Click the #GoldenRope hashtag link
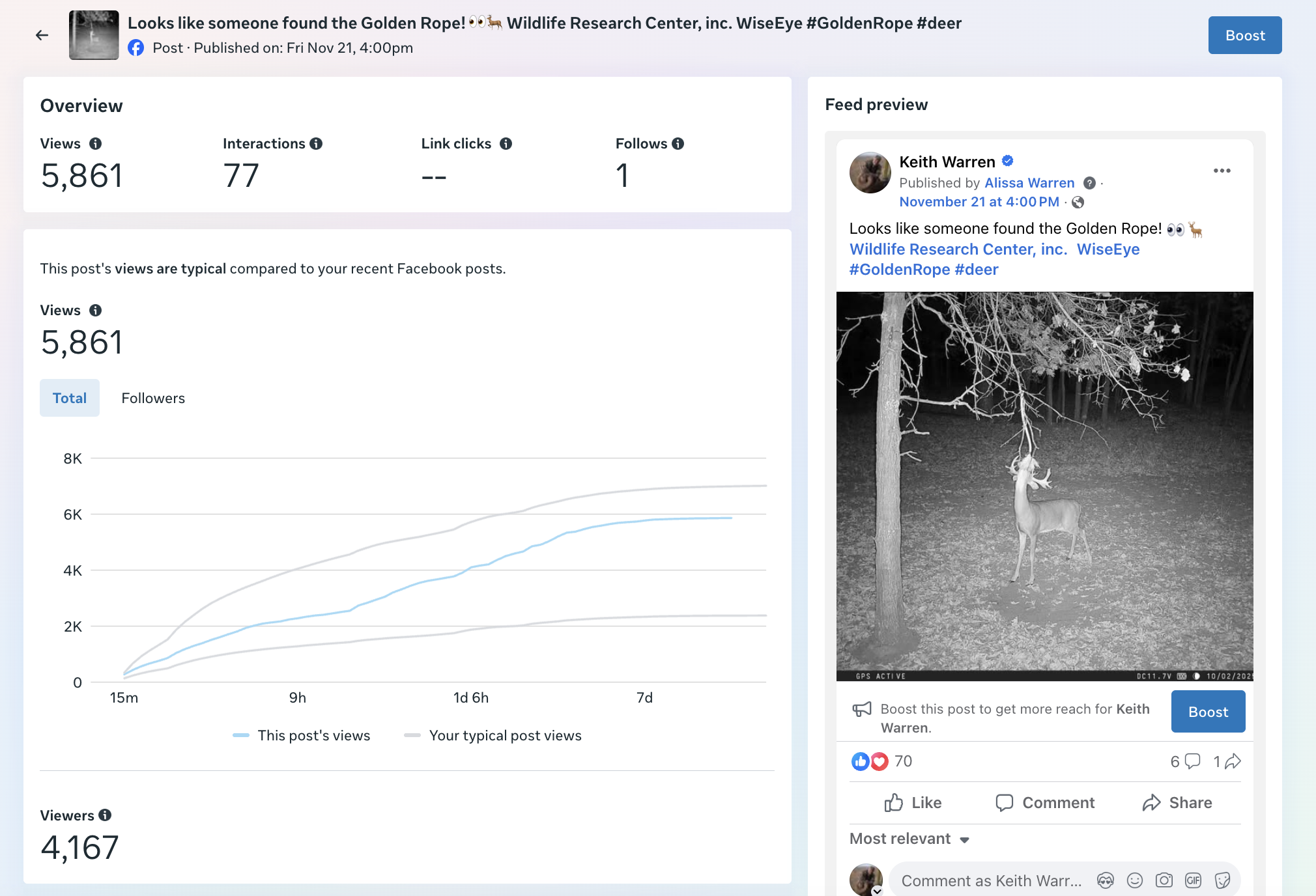 tap(899, 270)
